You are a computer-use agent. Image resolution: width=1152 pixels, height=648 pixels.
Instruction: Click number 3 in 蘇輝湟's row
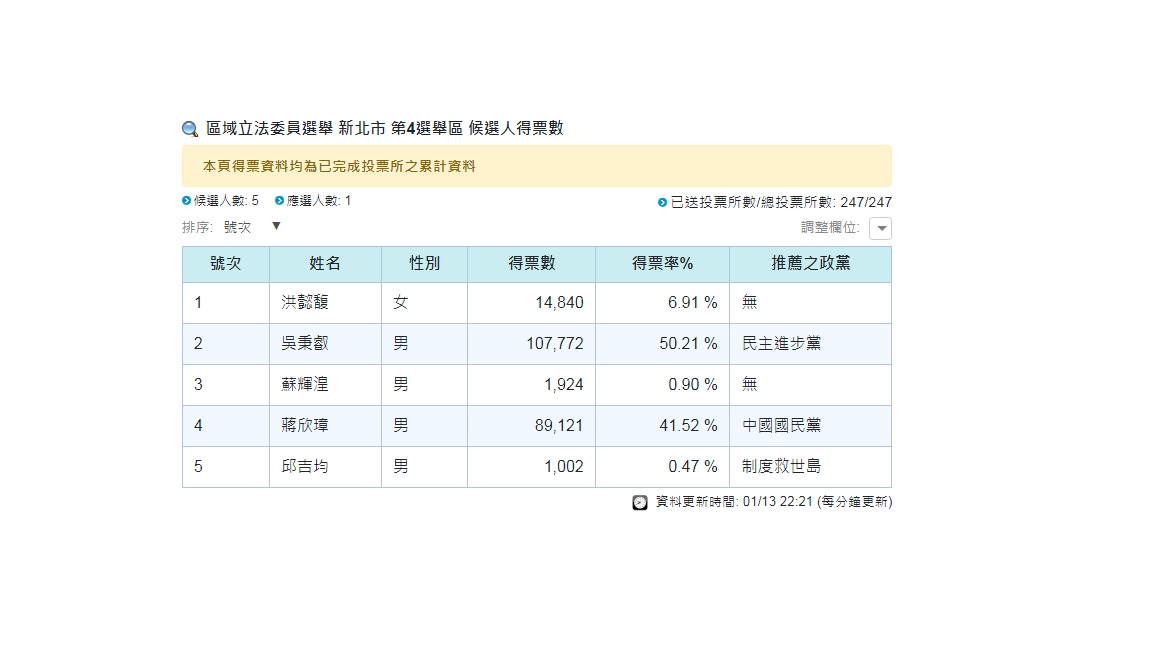pyautogui.click(x=198, y=385)
